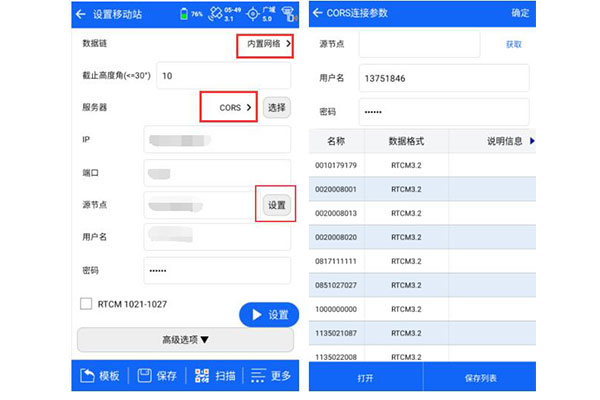
Task: Open the 内置网络 data link selector
Action: pyautogui.click(x=265, y=44)
